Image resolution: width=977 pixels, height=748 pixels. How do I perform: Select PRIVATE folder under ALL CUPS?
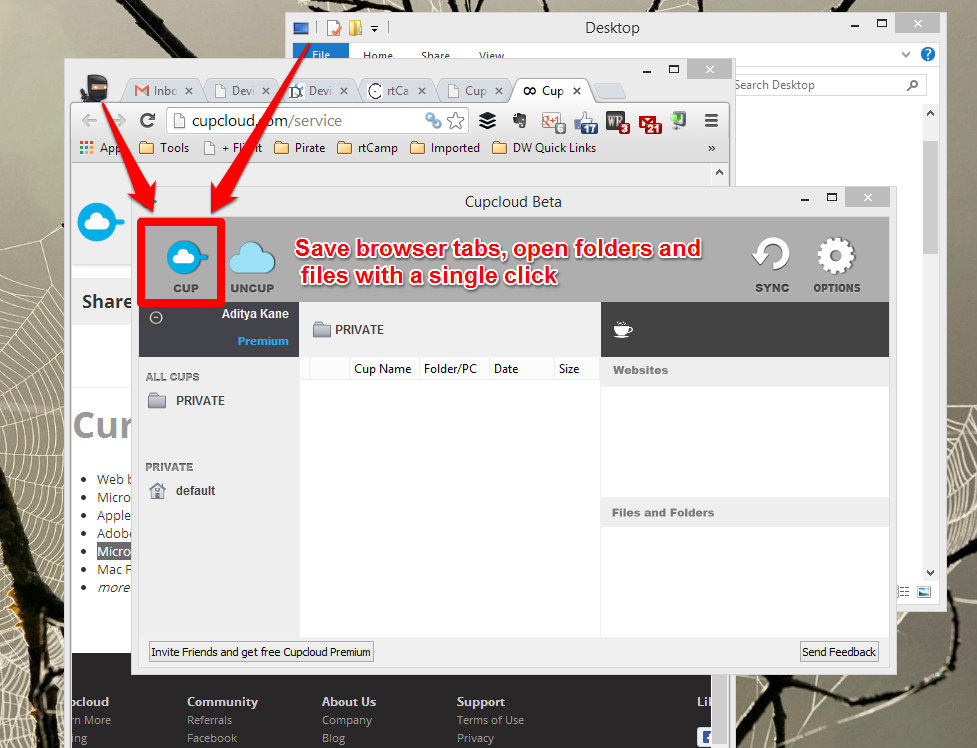(x=186, y=400)
